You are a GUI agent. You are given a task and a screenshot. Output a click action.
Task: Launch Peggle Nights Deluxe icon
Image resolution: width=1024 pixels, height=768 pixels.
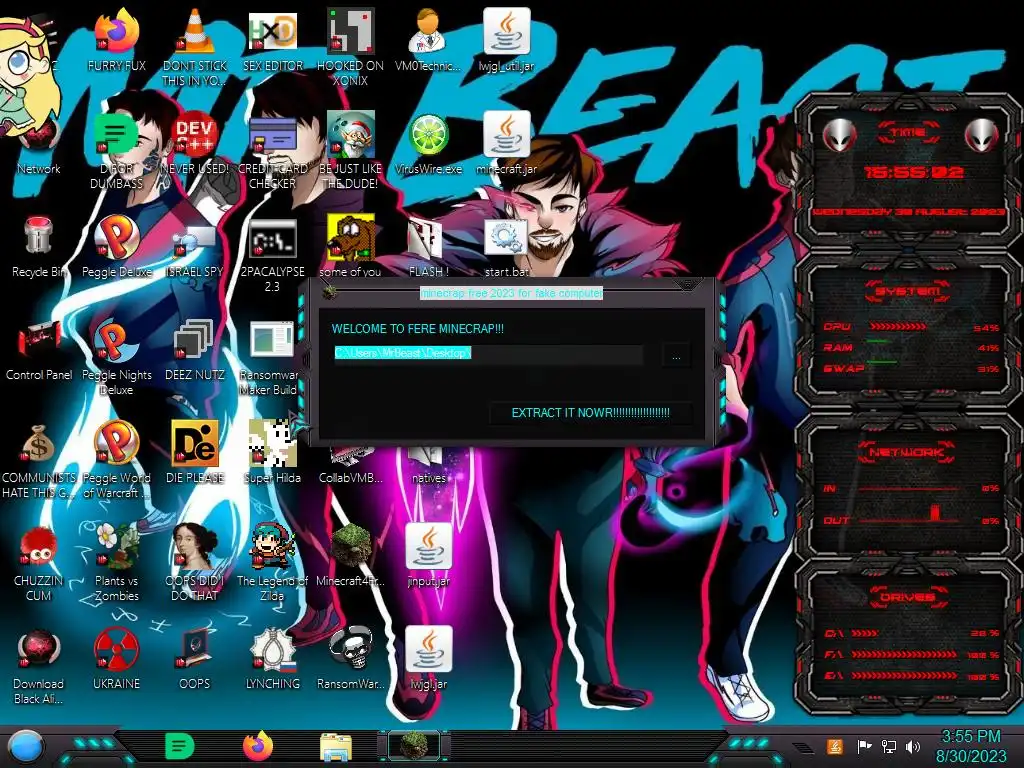[x=116, y=341]
